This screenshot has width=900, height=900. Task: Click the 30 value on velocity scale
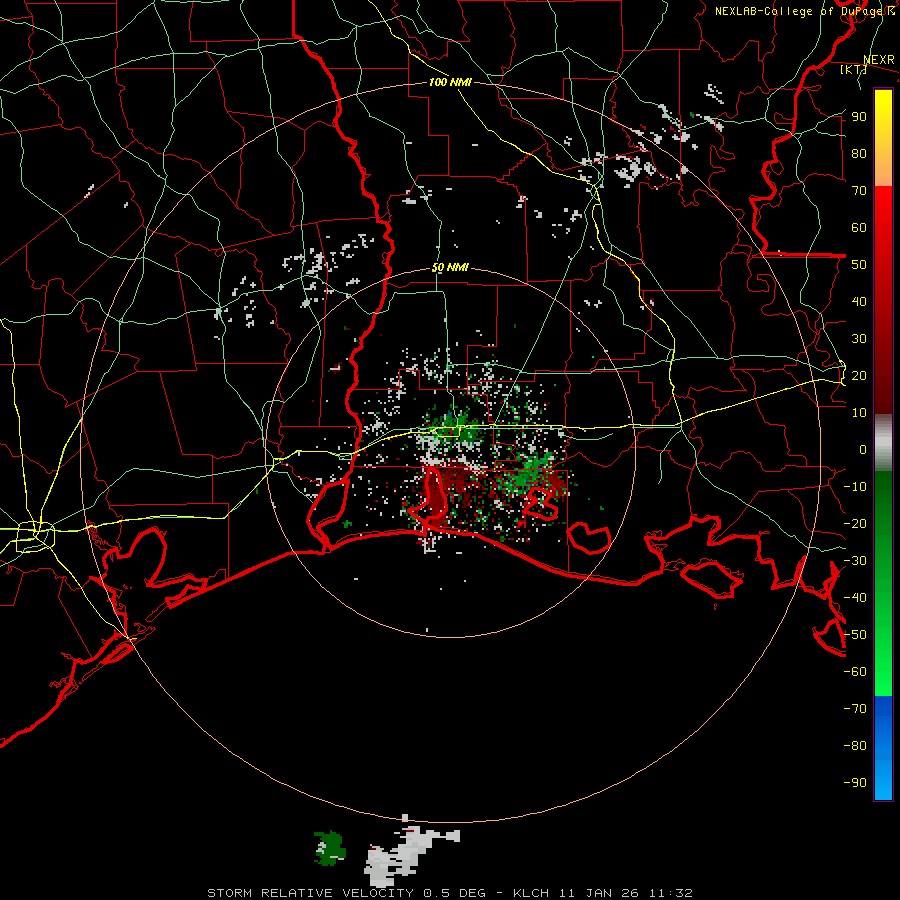coord(859,339)
